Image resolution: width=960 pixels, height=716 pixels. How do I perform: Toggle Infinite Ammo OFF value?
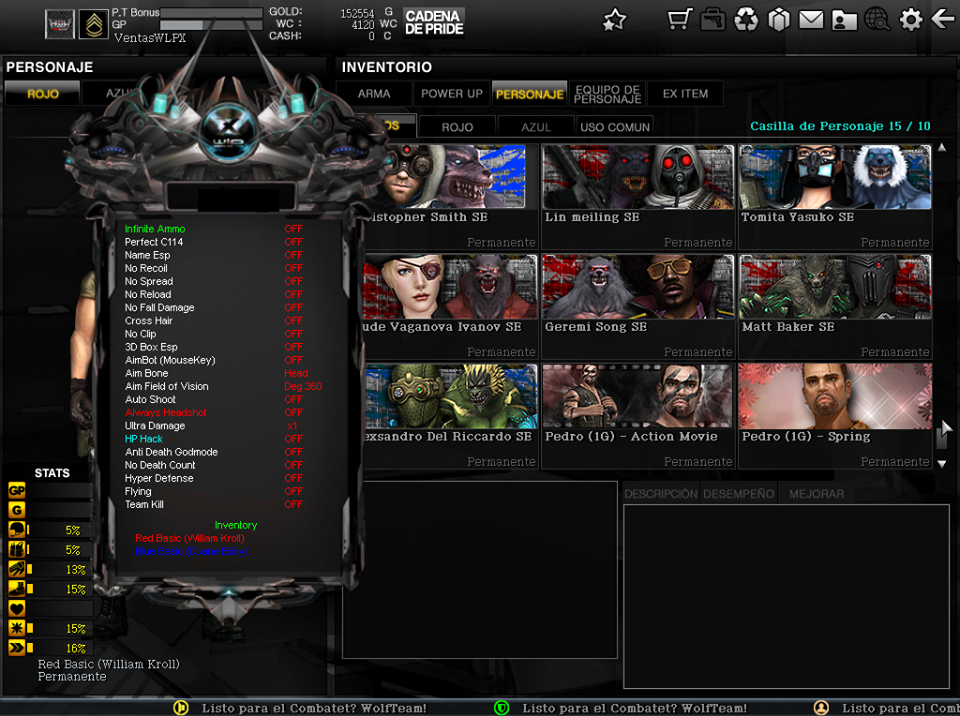(293, 229)
